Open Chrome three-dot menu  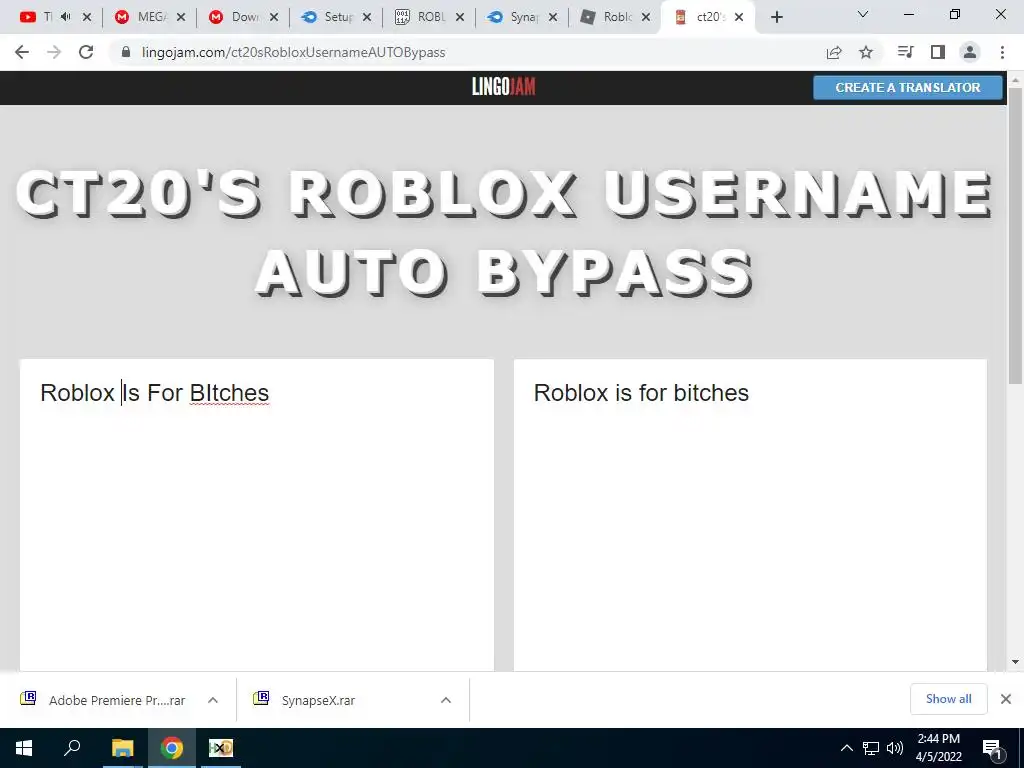click(x=1002, y=52)
